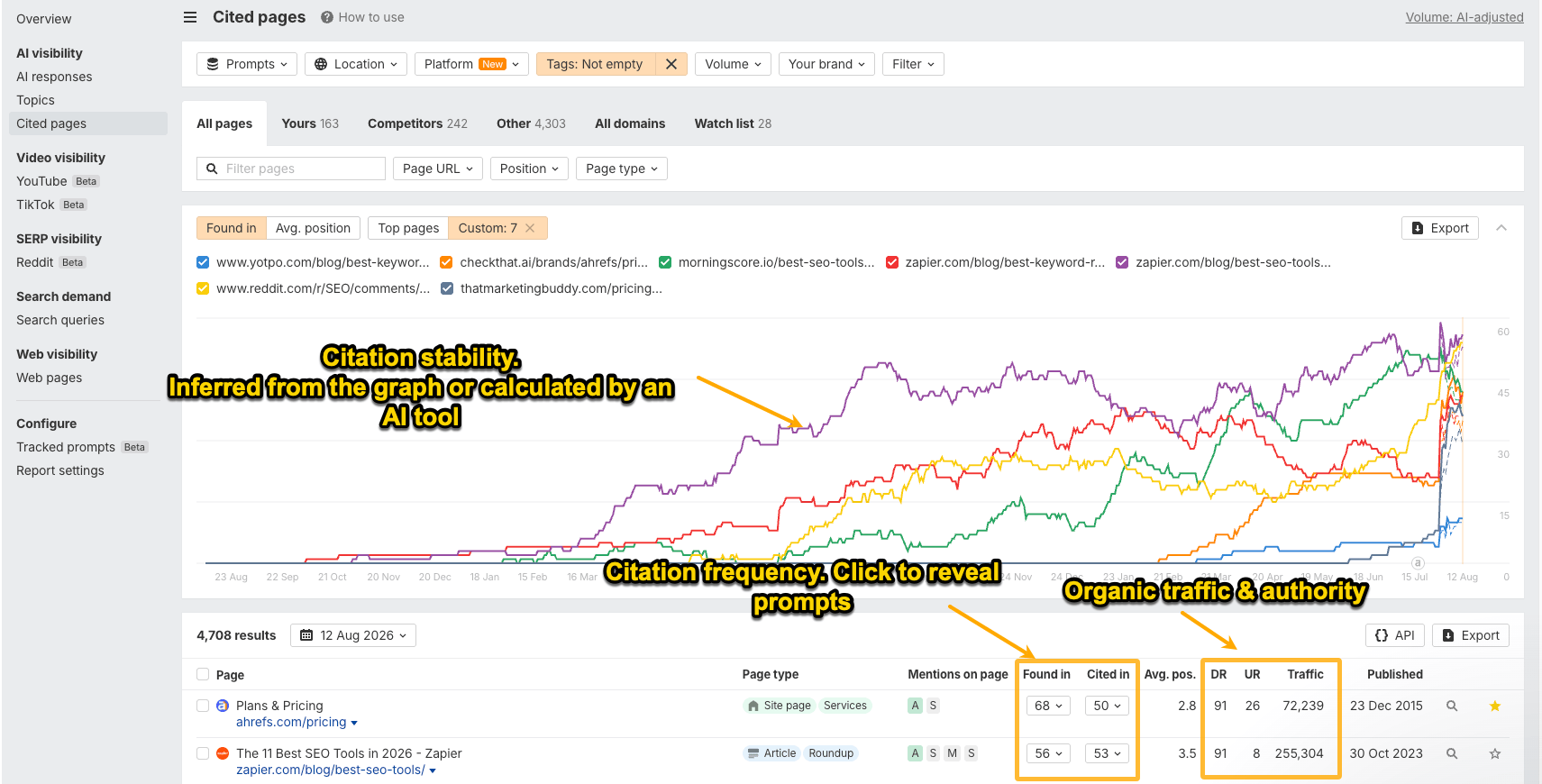
Task: Export the results table
Action: [1471, 635]
